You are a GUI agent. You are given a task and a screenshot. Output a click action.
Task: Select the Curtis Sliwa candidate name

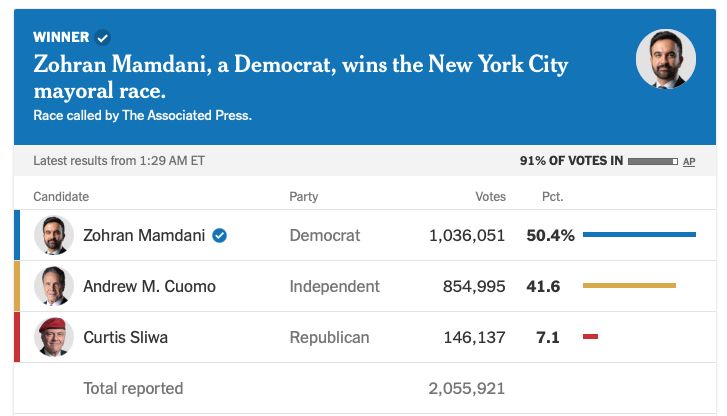coord(125,338)
